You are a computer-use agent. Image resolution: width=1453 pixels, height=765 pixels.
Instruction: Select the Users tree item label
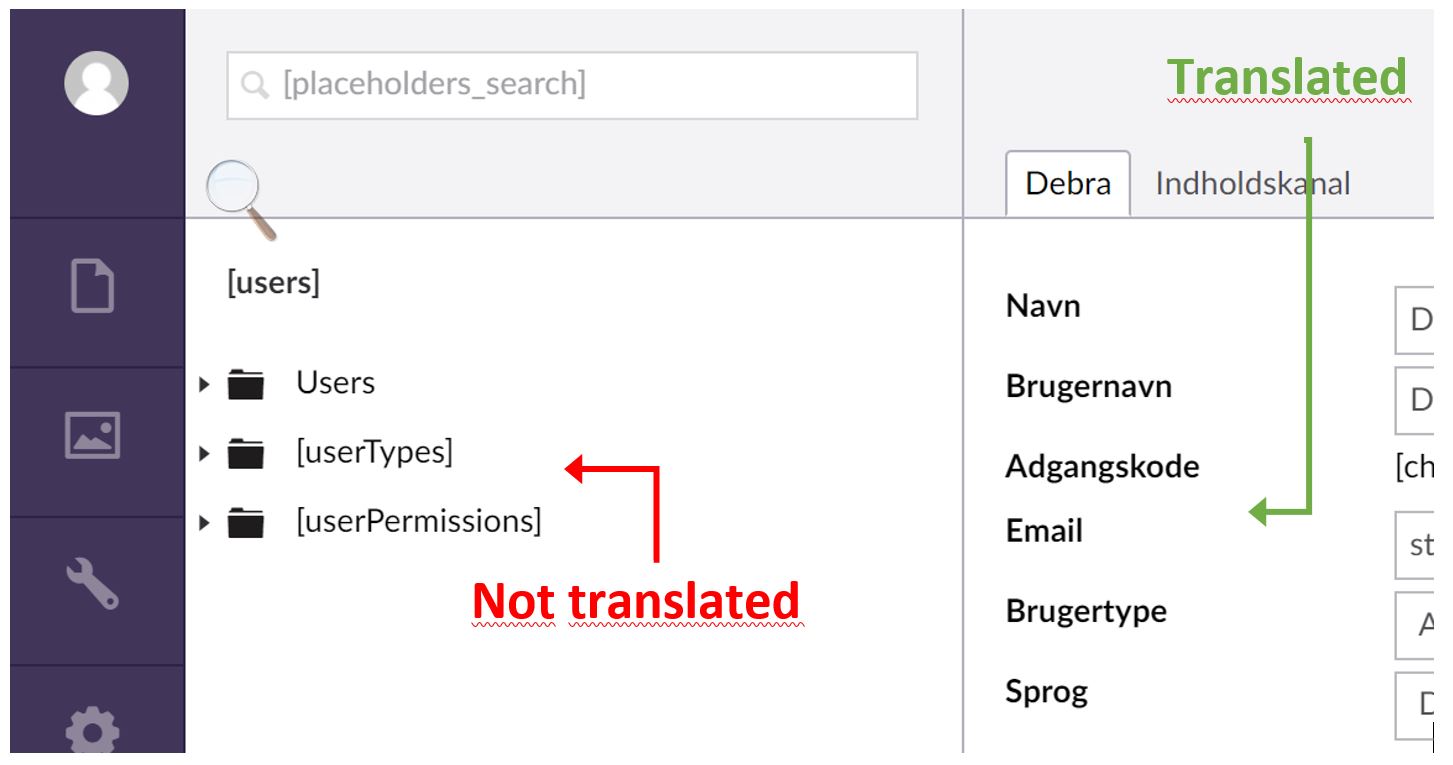click(x=335, y=383)
